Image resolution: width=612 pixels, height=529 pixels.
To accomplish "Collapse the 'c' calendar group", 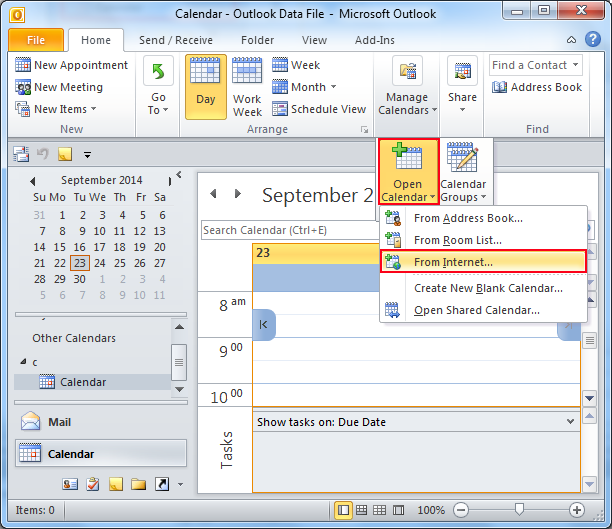I will [23, 362].
